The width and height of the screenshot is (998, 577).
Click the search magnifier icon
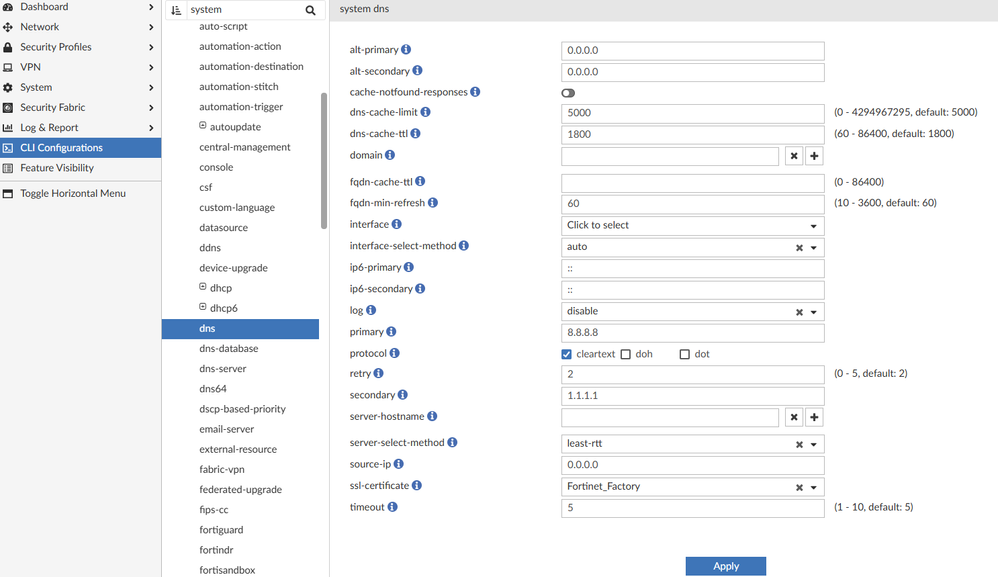pyautogui.click(x=310, y=10)
